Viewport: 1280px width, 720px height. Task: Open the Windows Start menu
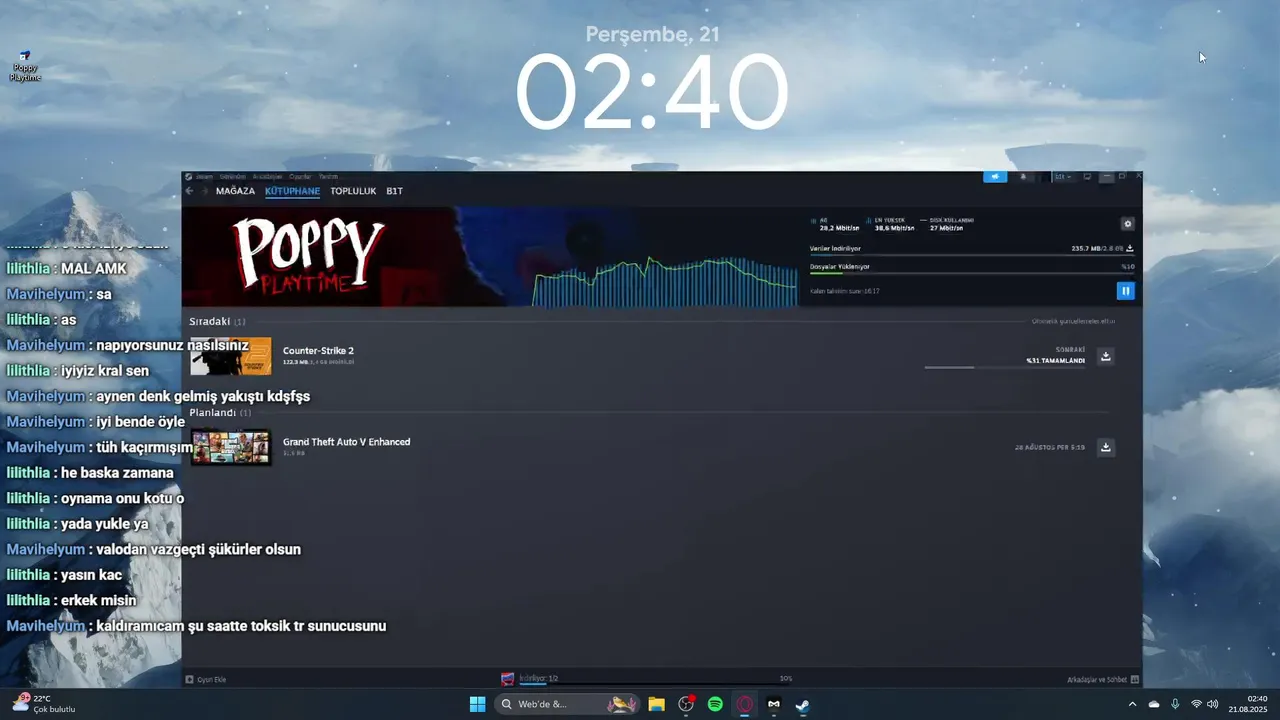point(478,704)
